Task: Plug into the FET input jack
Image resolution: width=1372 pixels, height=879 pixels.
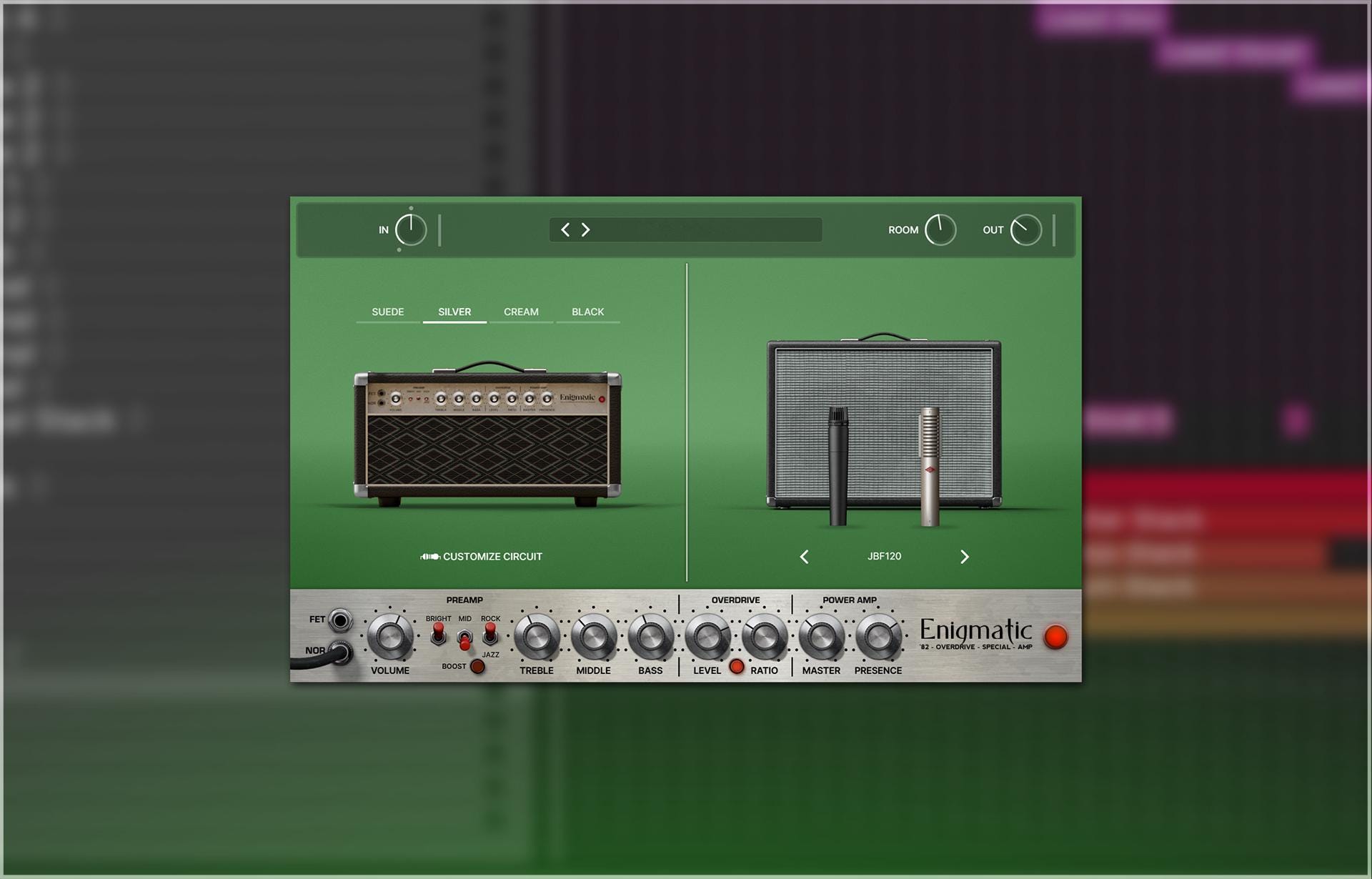Action: click(x=340, y=620)
